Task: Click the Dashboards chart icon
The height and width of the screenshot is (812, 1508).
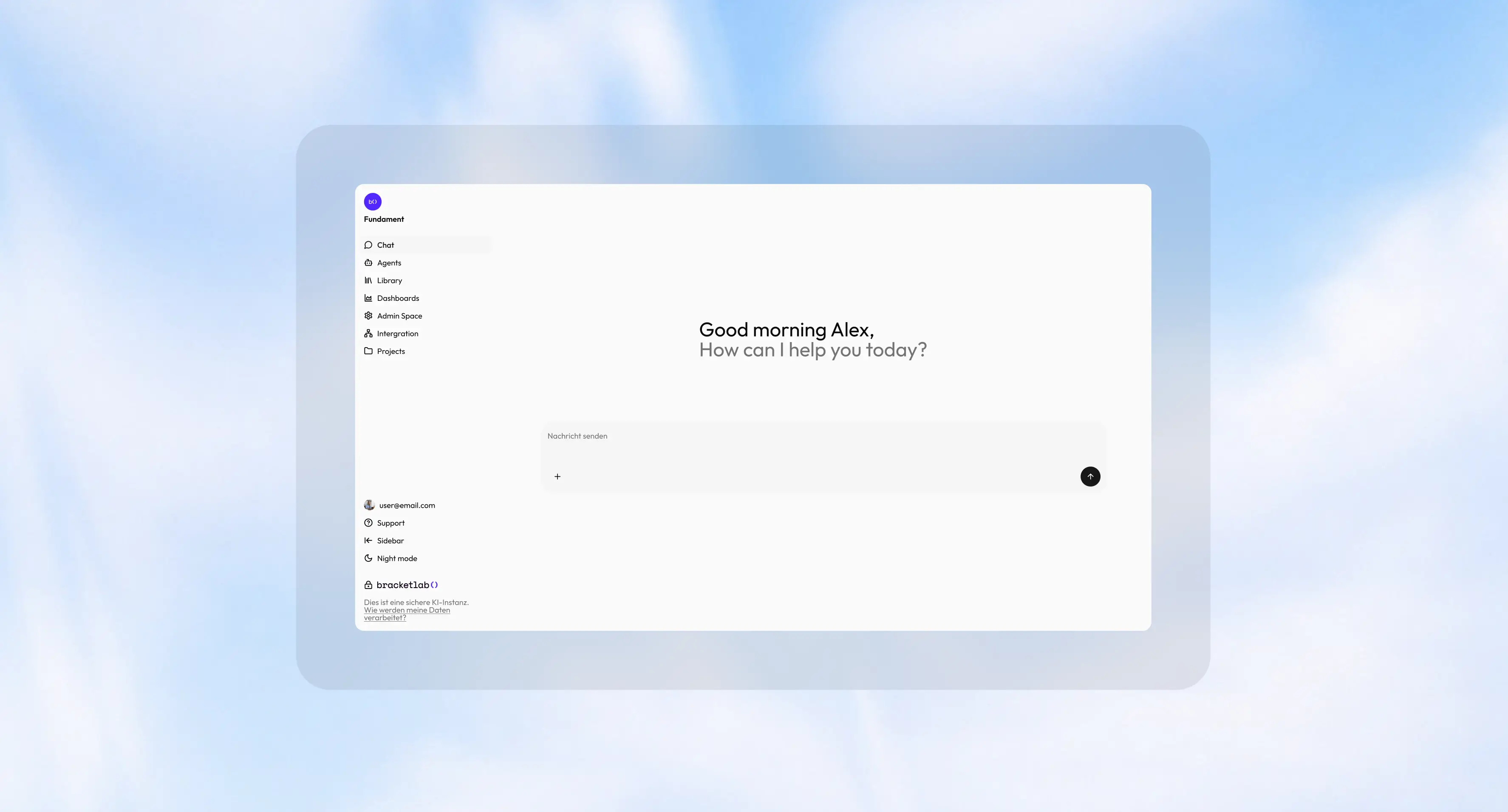Action: (368, 298)
